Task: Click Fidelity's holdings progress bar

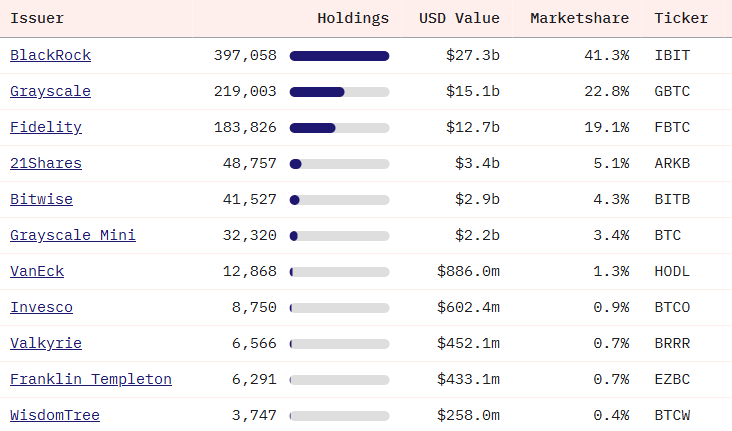Action: (x=339, y=128)
